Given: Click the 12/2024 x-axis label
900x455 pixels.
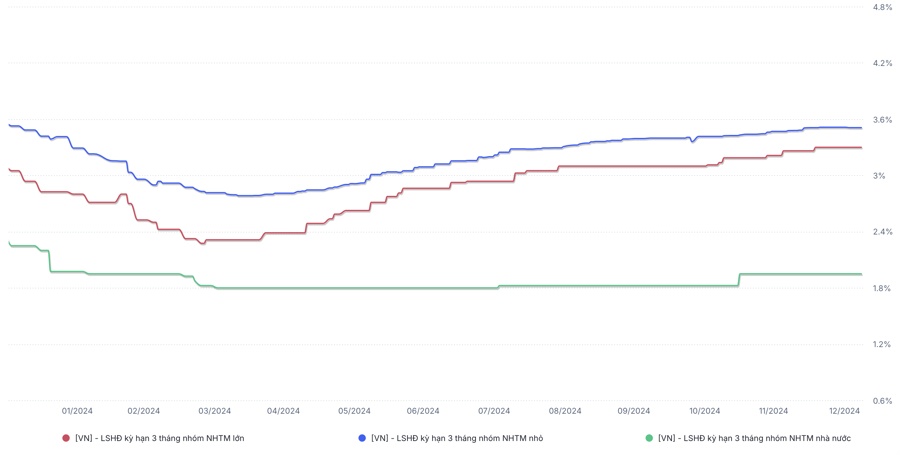Looking at the screenshot, I should [844, 411].
